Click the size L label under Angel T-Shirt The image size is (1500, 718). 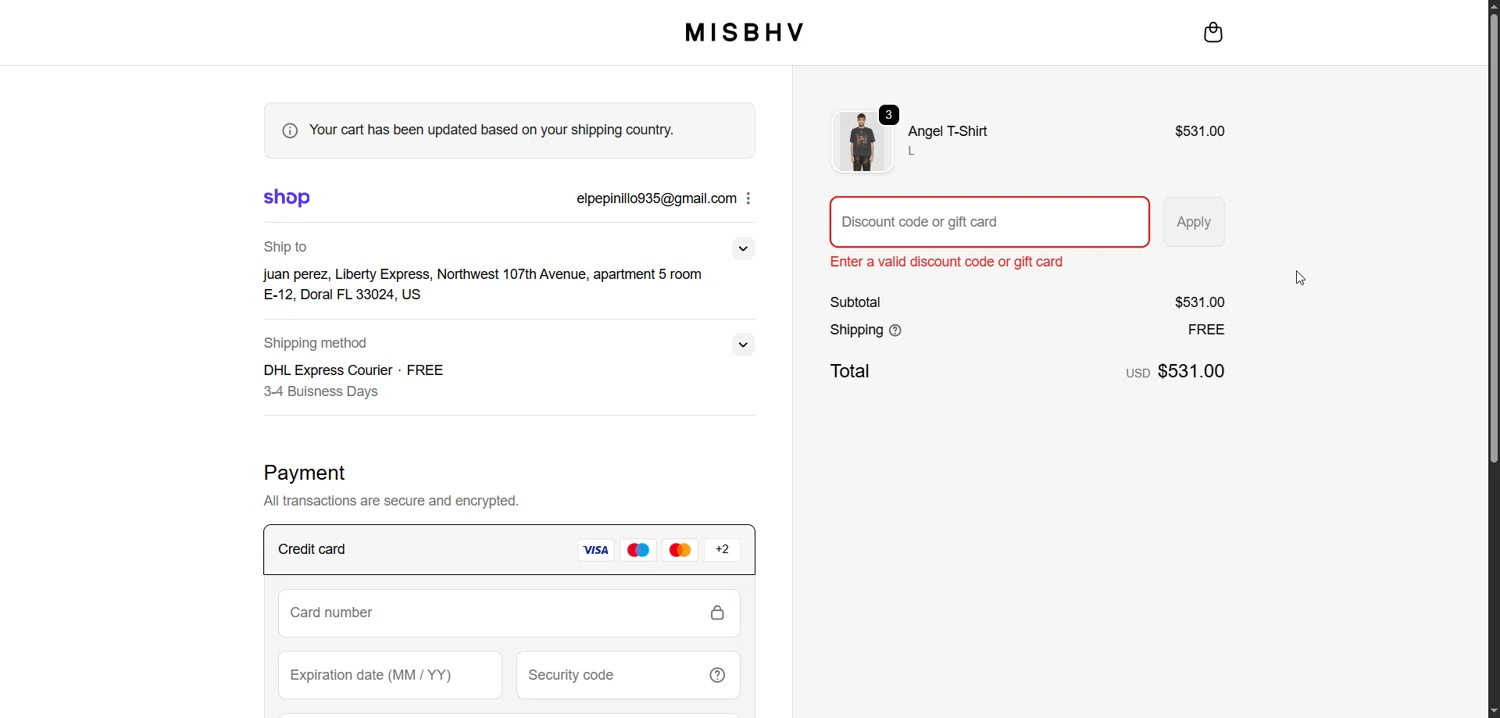point(912,152)
